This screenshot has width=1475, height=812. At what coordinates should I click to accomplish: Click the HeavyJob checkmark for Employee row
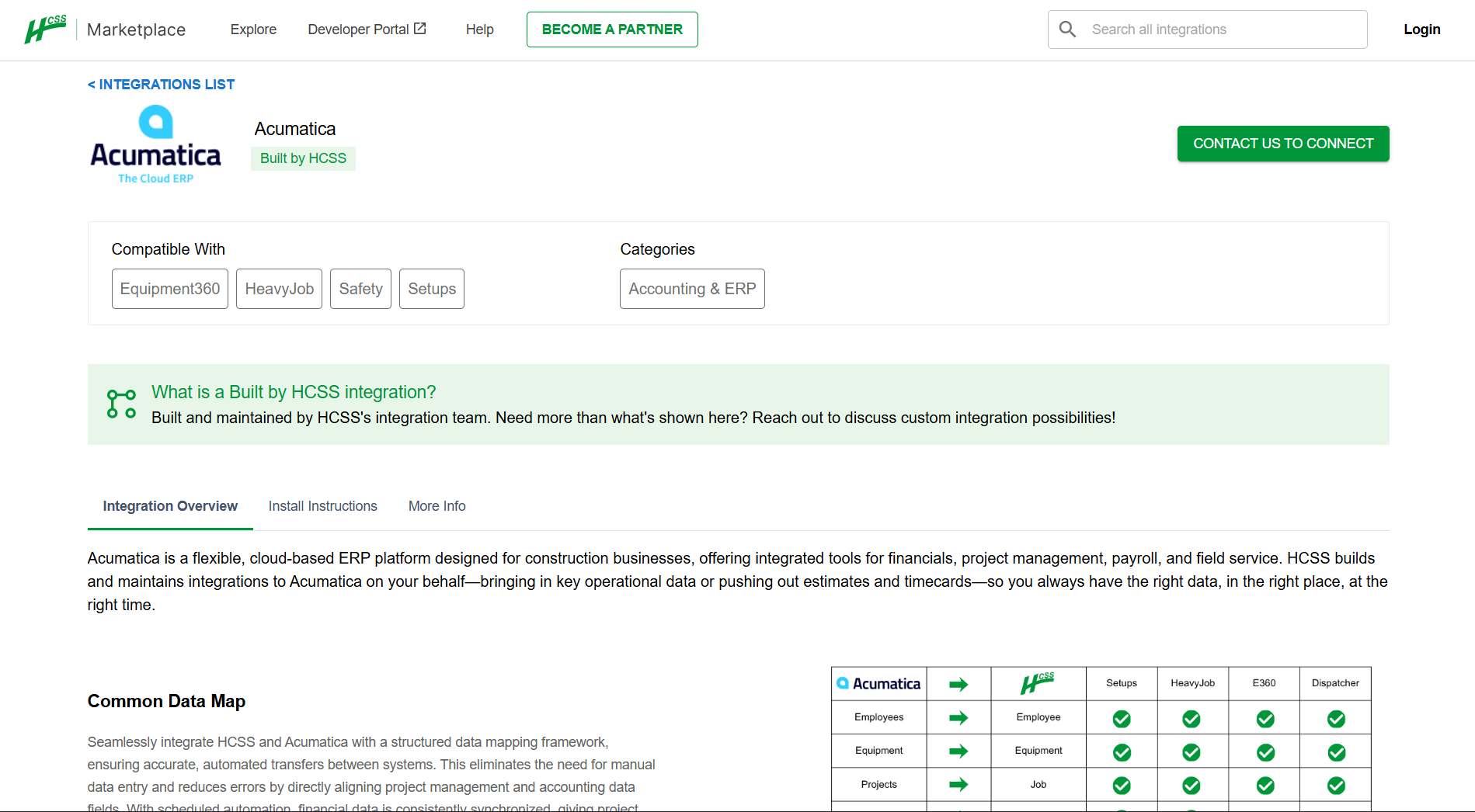pyautogui.click(x=1191, y=719)
